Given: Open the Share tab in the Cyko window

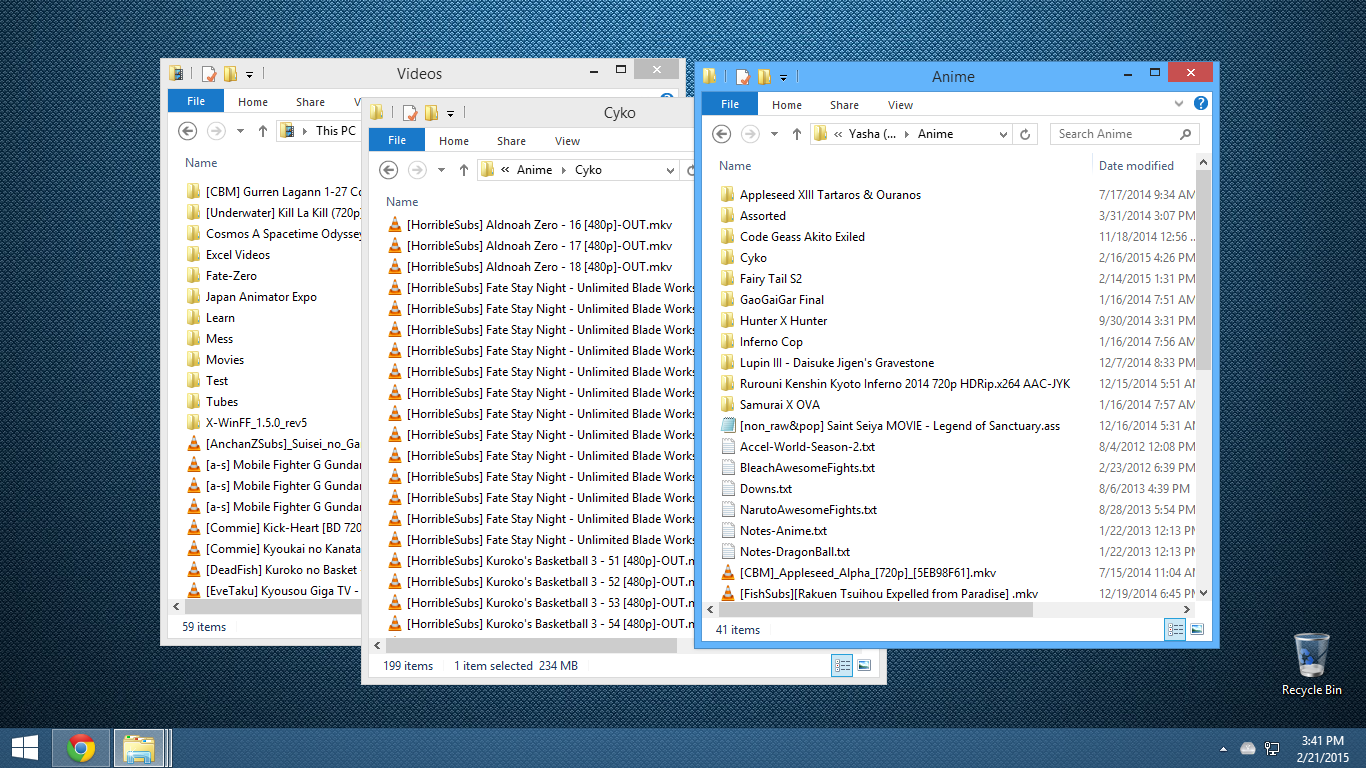Looking at the screenshot, I should click(511, 141).
